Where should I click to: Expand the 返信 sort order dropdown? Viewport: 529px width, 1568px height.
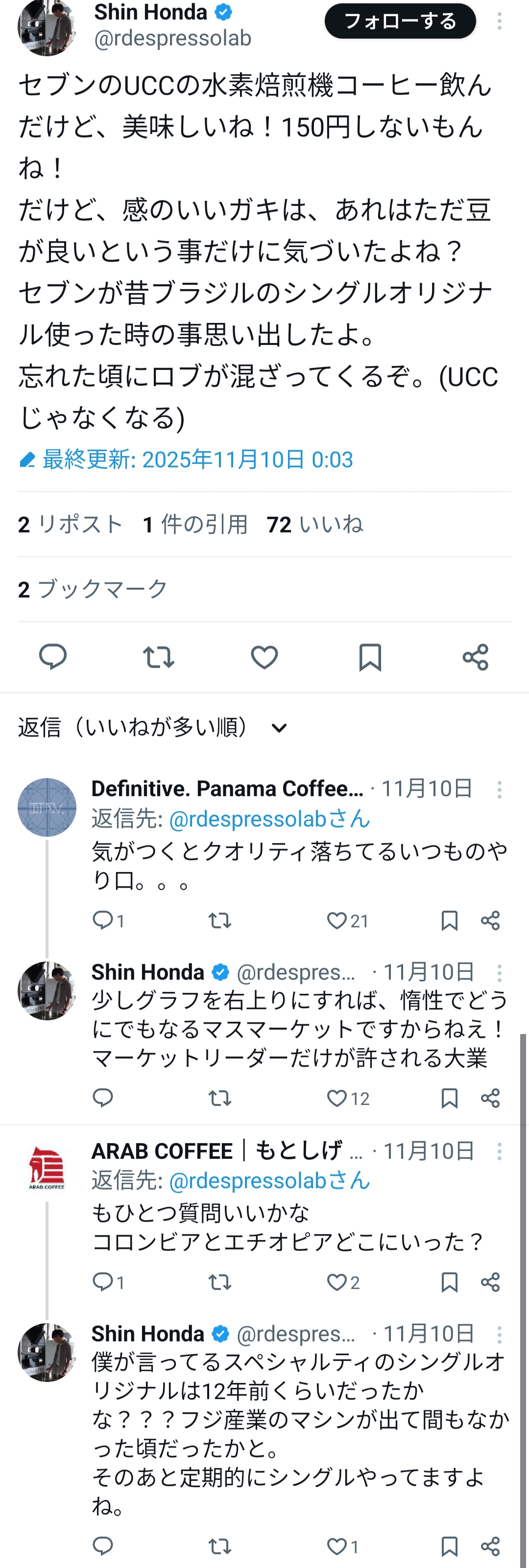279,728
